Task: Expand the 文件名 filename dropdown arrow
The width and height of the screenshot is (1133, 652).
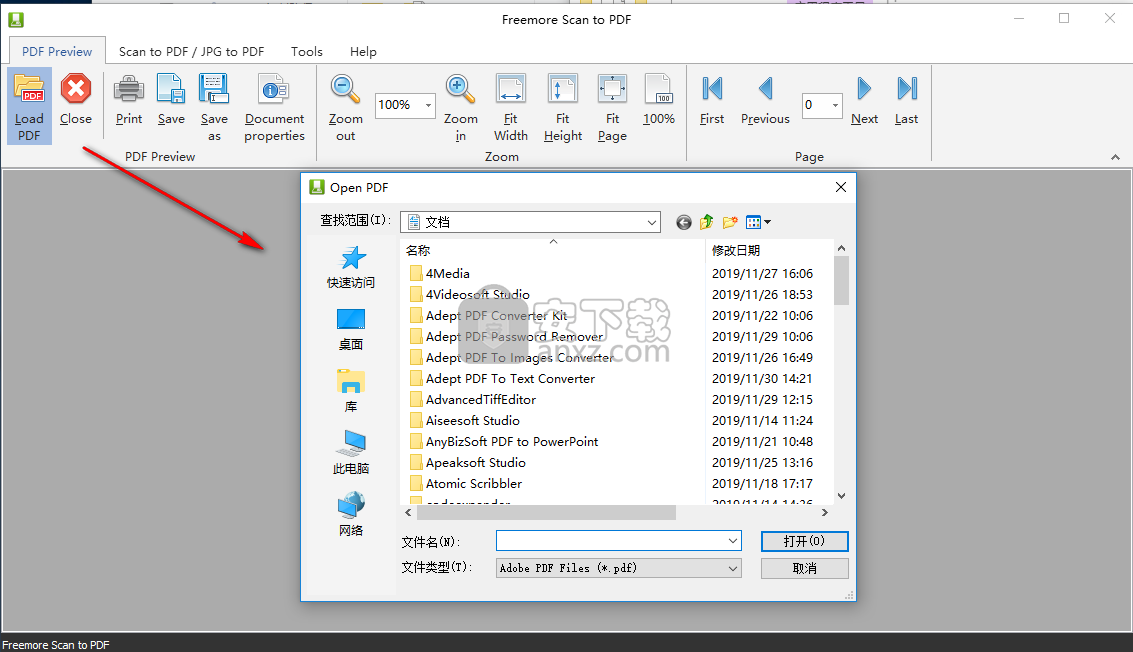Action: (x=733, y=541)
